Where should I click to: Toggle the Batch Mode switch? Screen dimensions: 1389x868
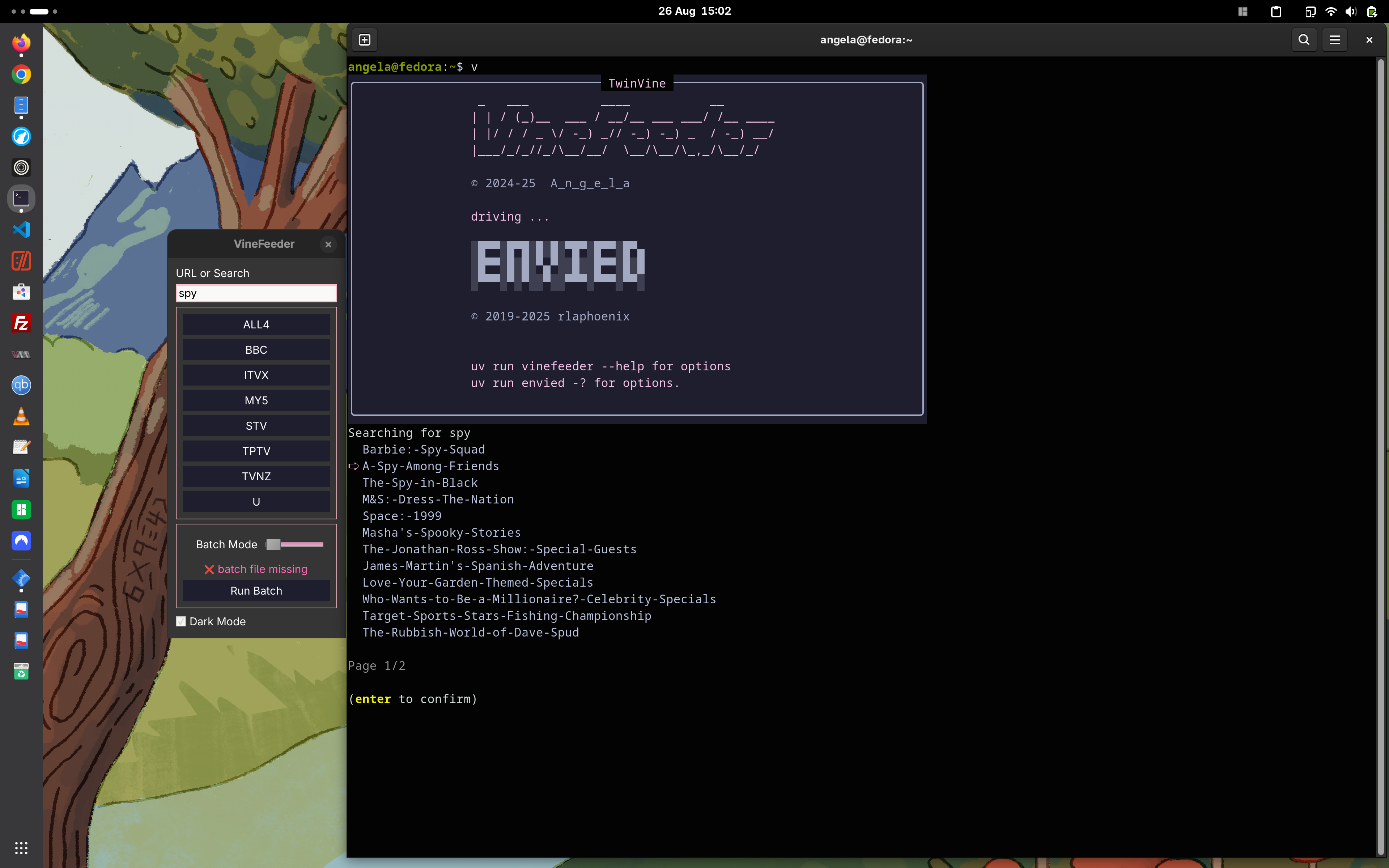pyautogui.click(x=295, y=544)
